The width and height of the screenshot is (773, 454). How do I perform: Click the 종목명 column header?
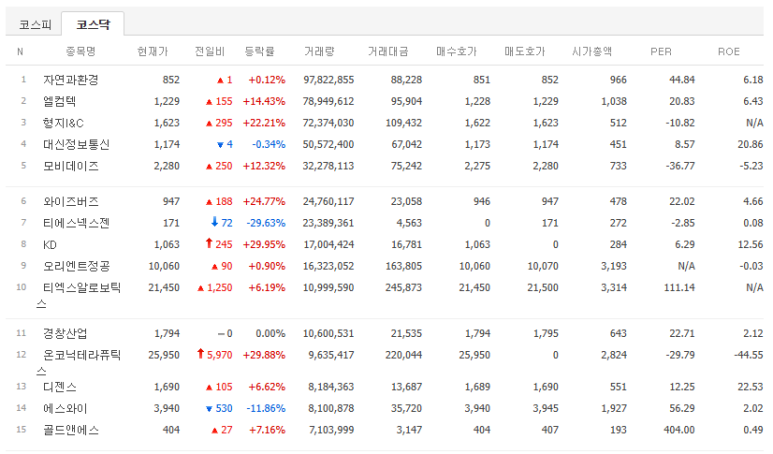coord(80,51)
